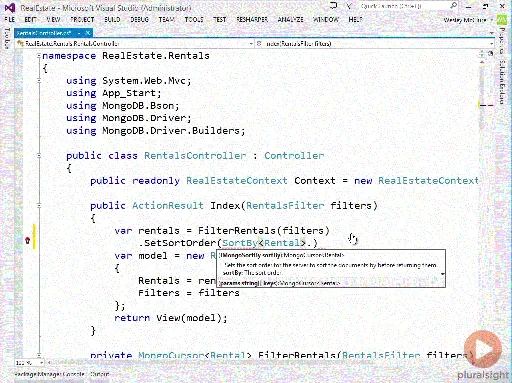The image size is (512, 383).
Task: Click the Filters = filters assignment line
Action: [189, 293]
